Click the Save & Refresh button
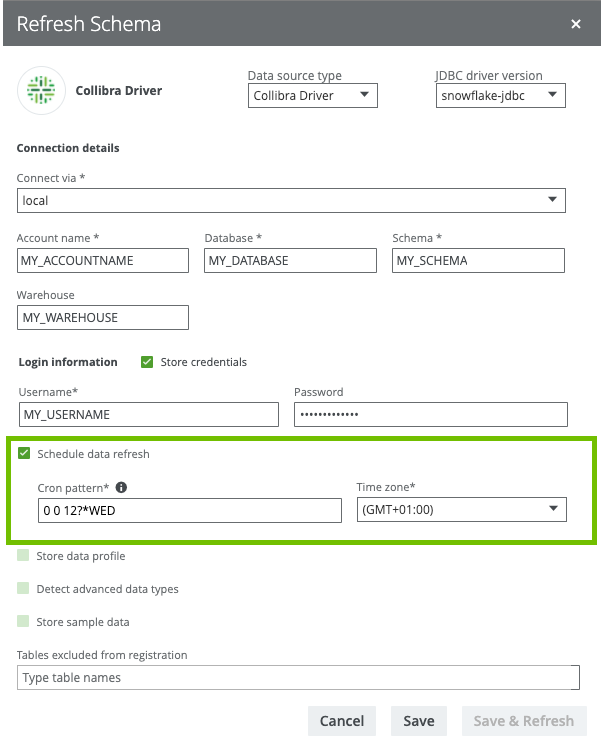The image size is (603, 748). tap(524, 721)
